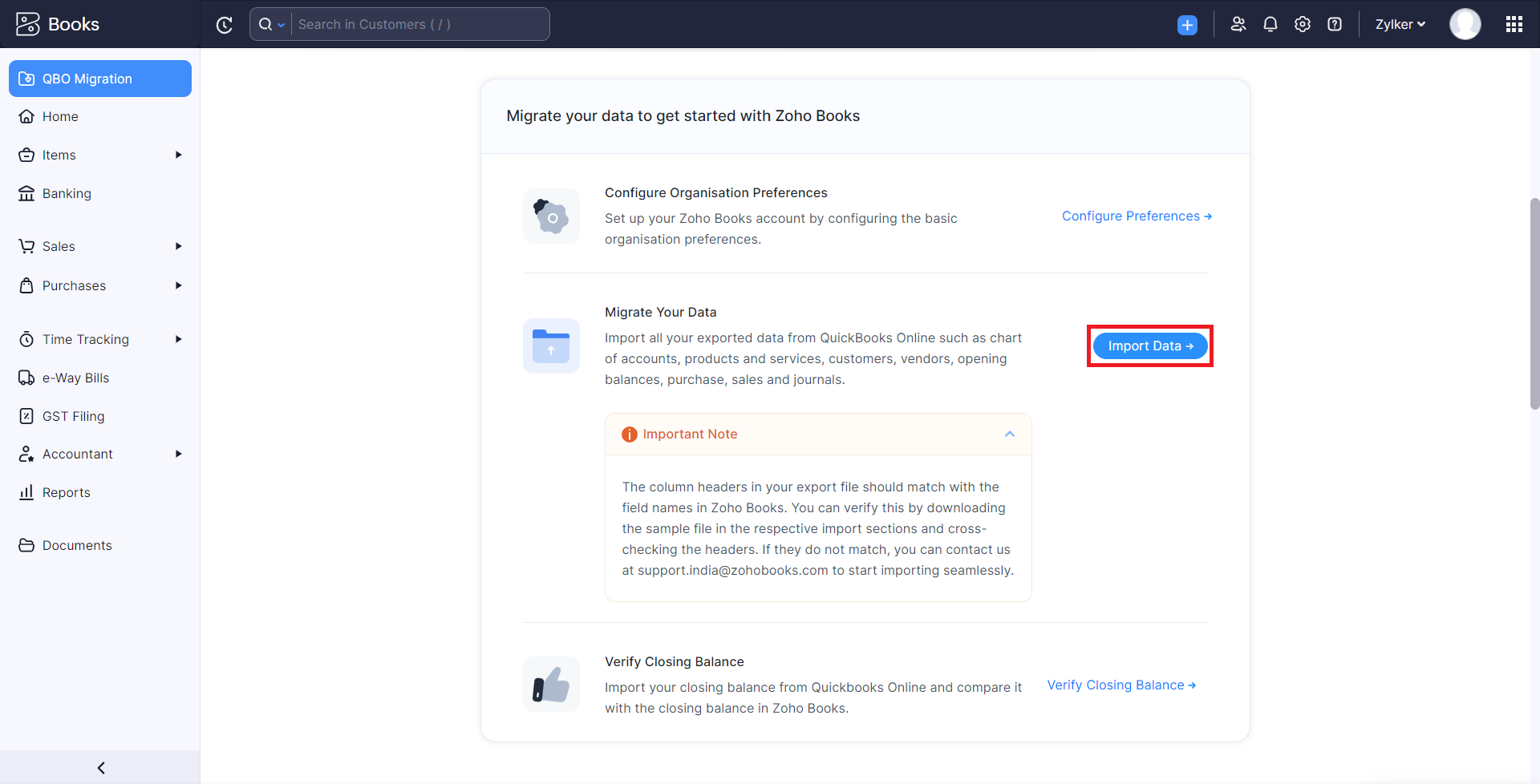Open the referral users icon
1540x784 pixels.
1238,24
